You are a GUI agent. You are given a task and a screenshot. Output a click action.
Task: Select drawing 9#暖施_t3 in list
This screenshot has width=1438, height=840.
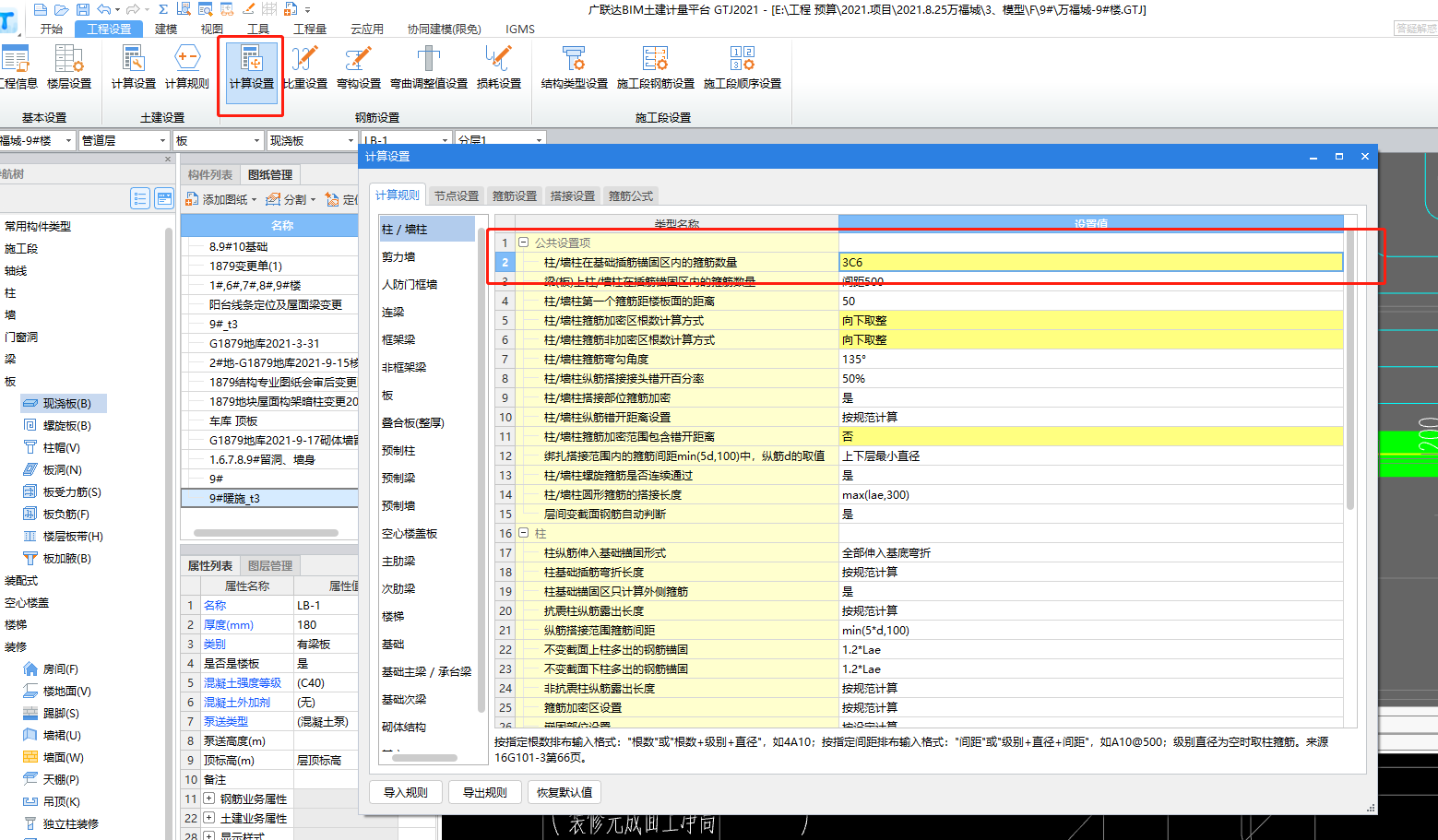click(x=269, y=498)
